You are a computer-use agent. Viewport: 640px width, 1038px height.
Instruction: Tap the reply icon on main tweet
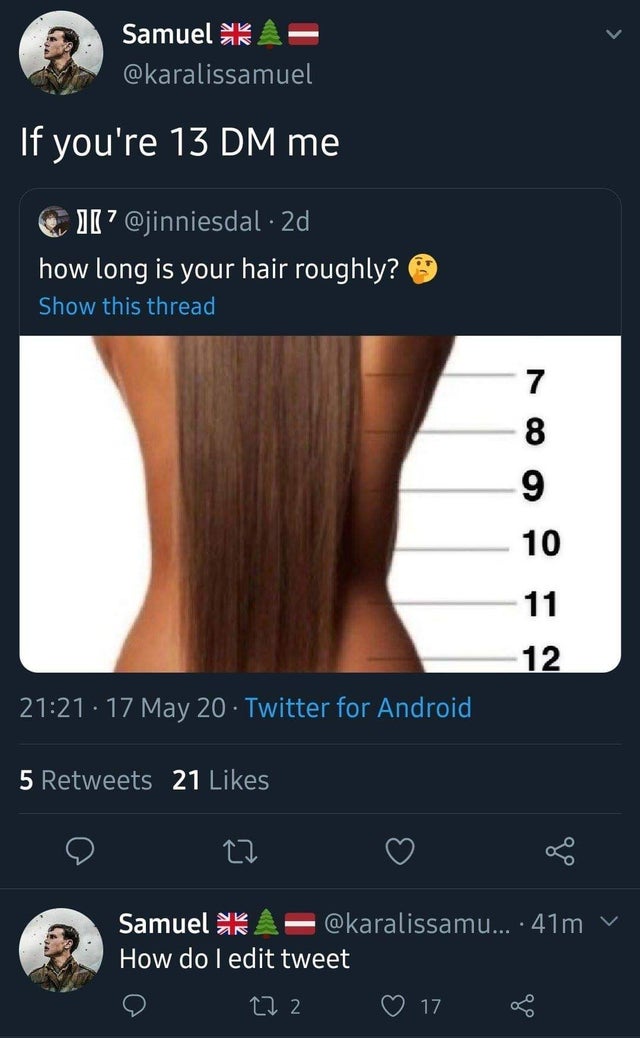coord(81,851)
